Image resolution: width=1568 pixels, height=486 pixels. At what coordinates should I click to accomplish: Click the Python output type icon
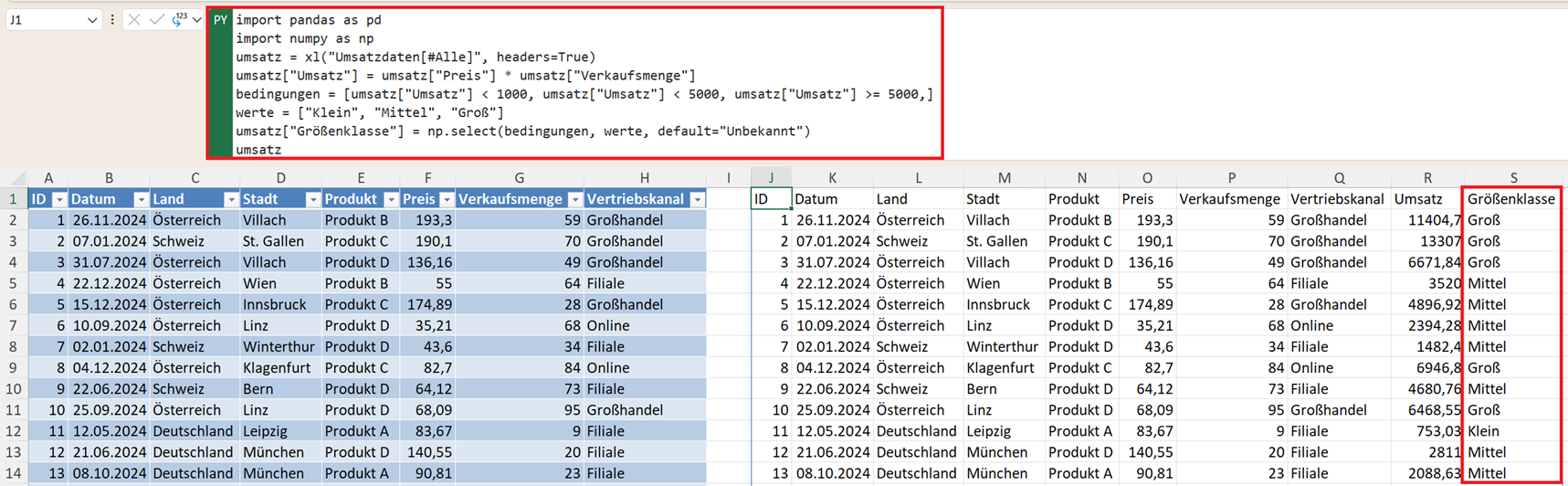pyautogui.click(x=179, y=19)
